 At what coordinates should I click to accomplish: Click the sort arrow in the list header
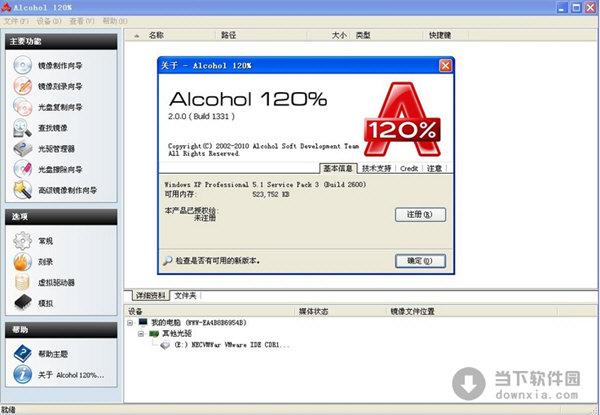[x=137, y=36]
